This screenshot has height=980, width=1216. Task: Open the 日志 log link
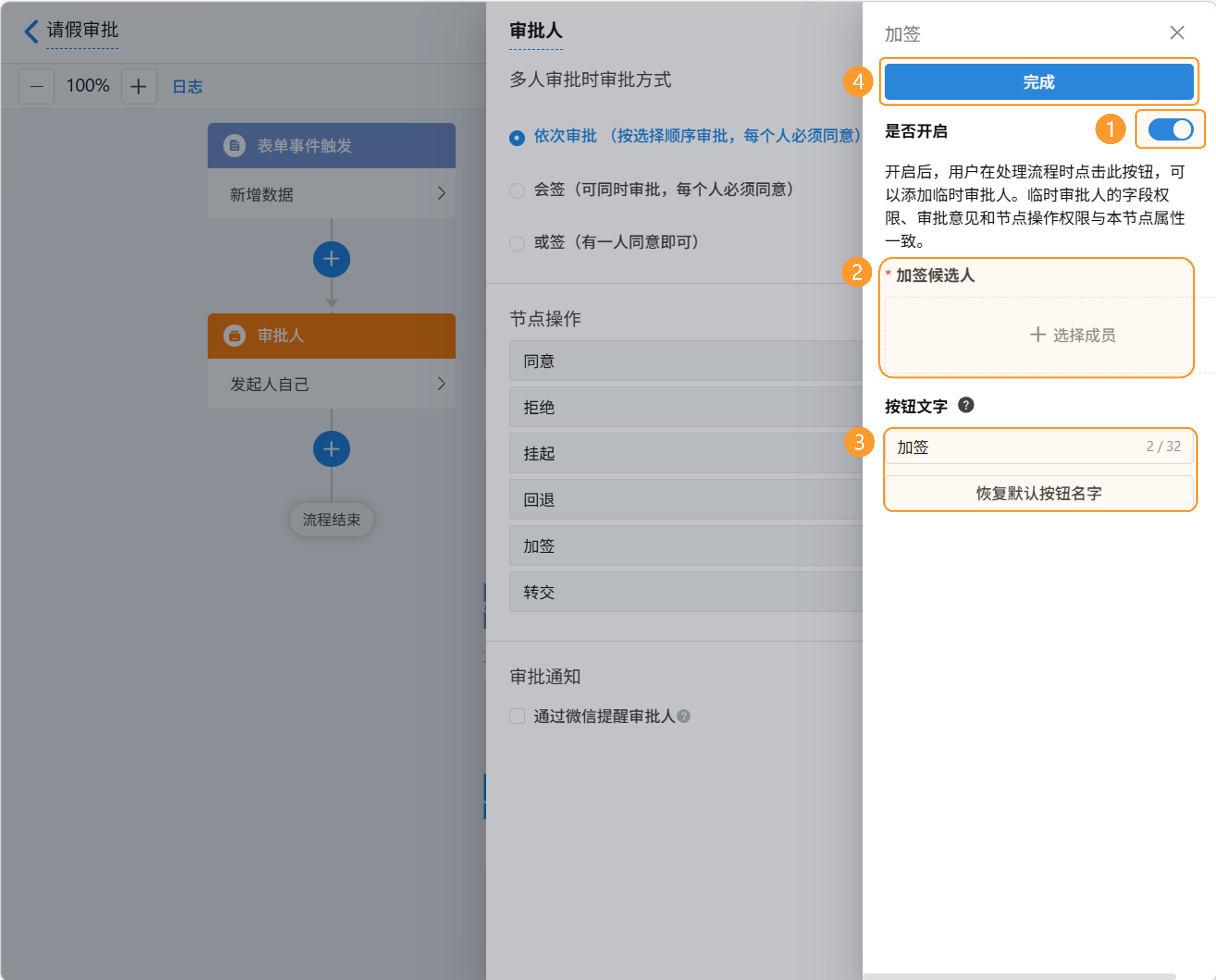coord(187,86)
